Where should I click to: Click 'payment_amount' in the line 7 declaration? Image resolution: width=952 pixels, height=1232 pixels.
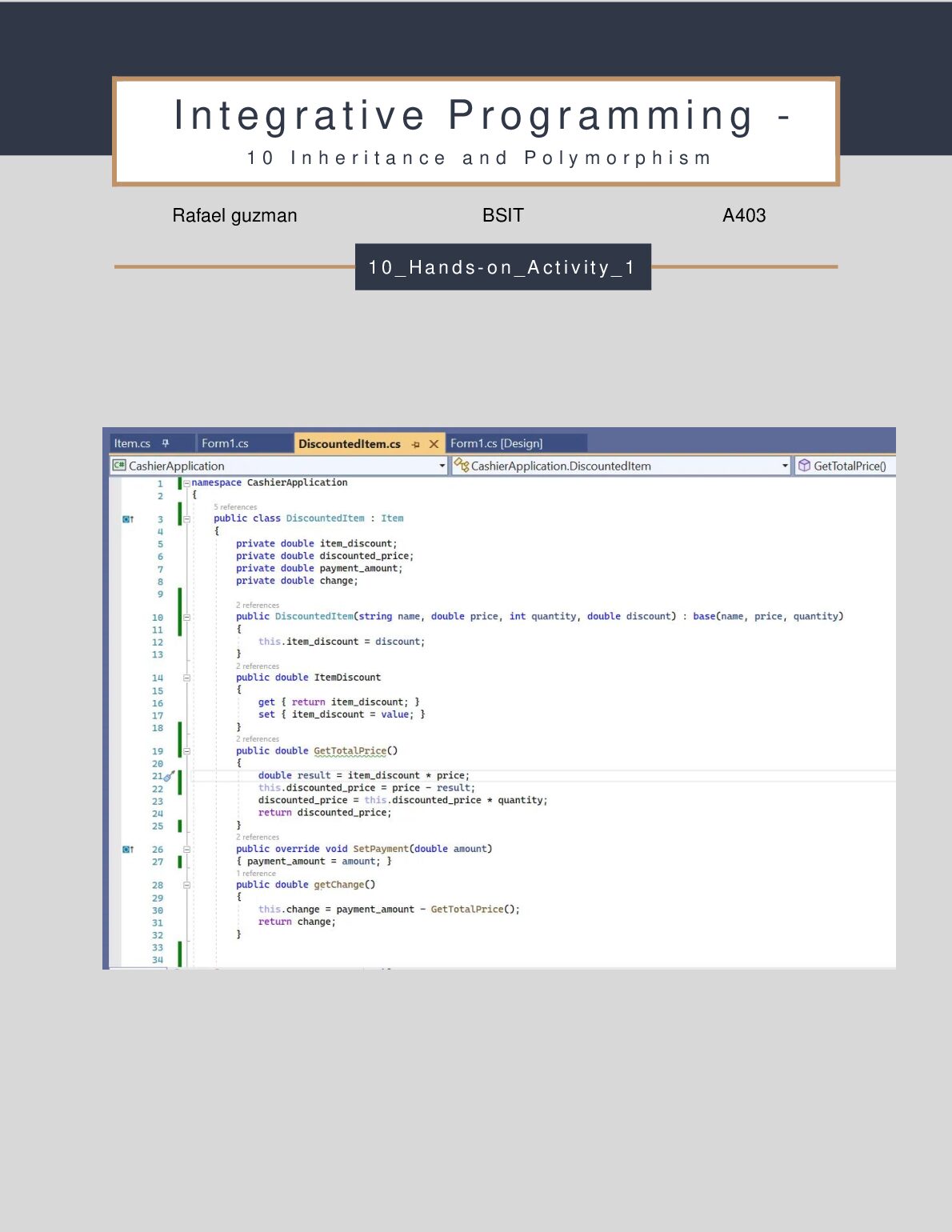pyautogui.click(x=358, y=569)
